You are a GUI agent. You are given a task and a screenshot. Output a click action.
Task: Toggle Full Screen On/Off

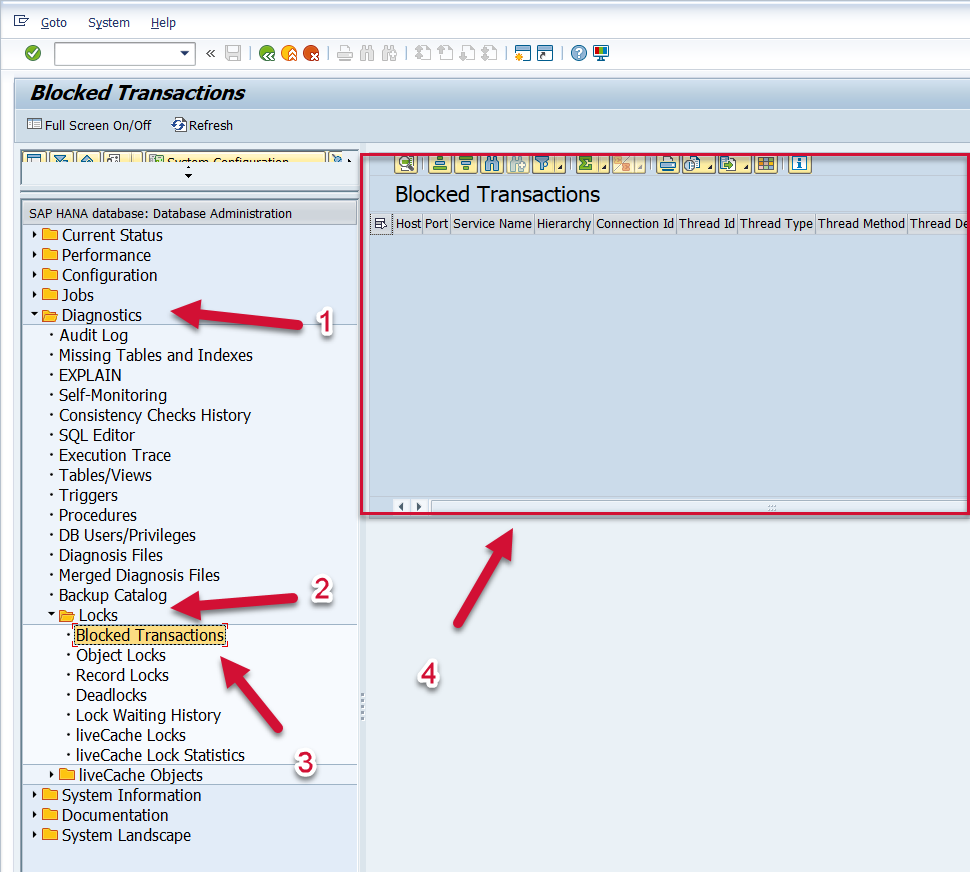89,125
